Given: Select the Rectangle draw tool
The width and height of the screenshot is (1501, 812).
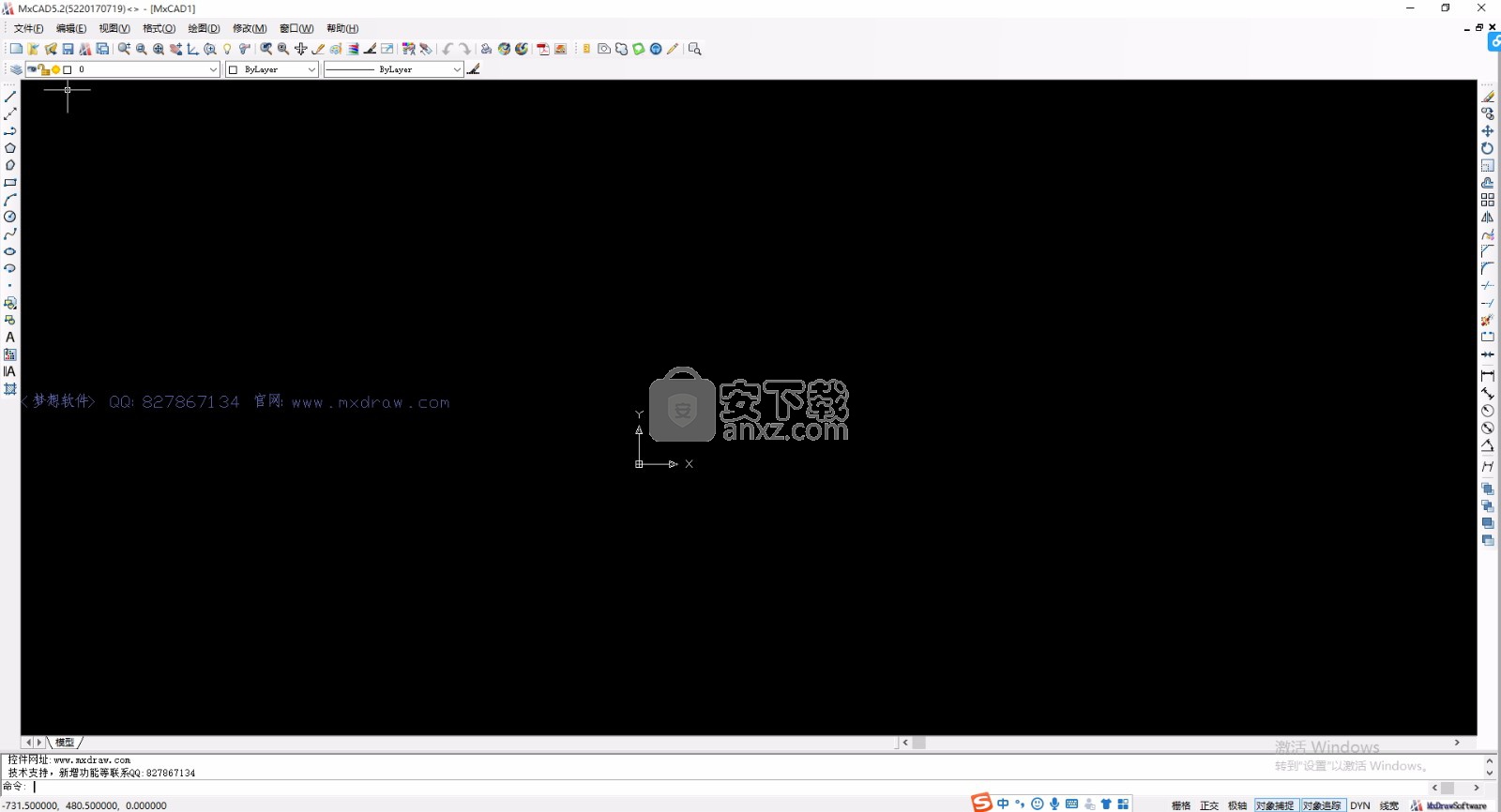Looking at the screenshot, I should coord(10,183).
